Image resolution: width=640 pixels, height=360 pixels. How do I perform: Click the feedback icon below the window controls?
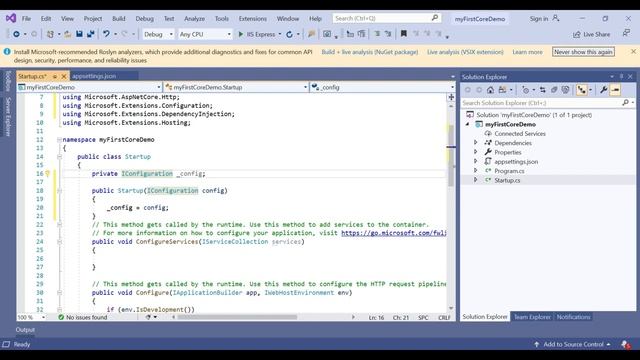626,33
